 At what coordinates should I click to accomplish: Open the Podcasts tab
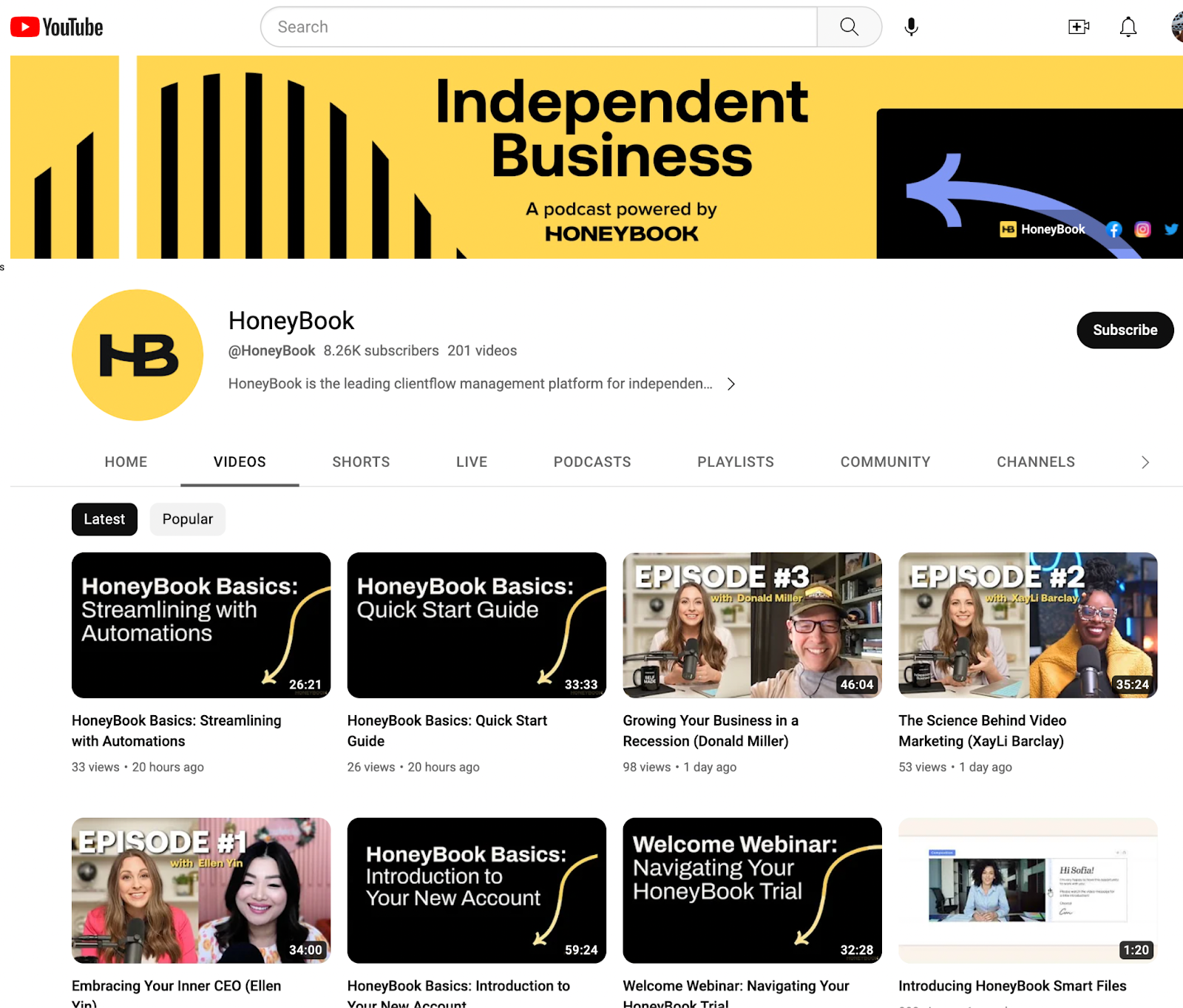pos(592,462)
